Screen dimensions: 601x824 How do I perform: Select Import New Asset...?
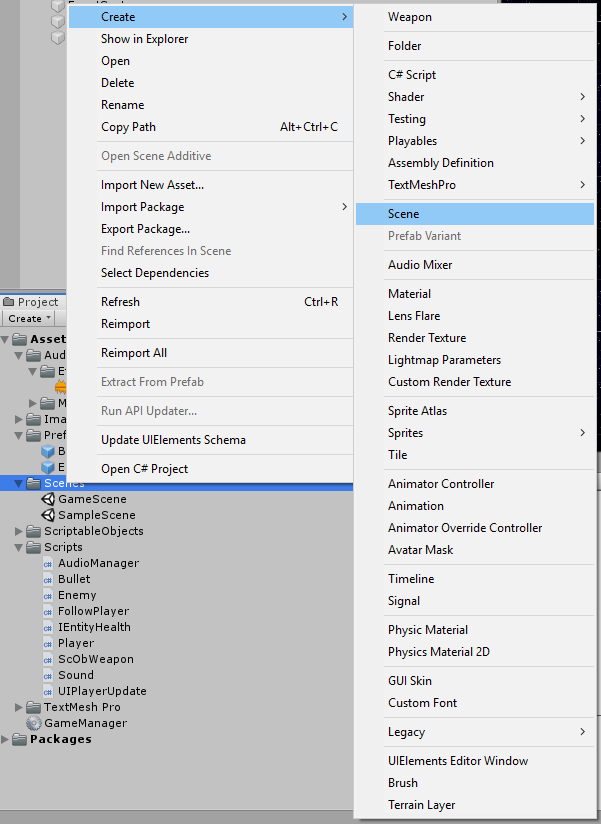tap(211, 185)
